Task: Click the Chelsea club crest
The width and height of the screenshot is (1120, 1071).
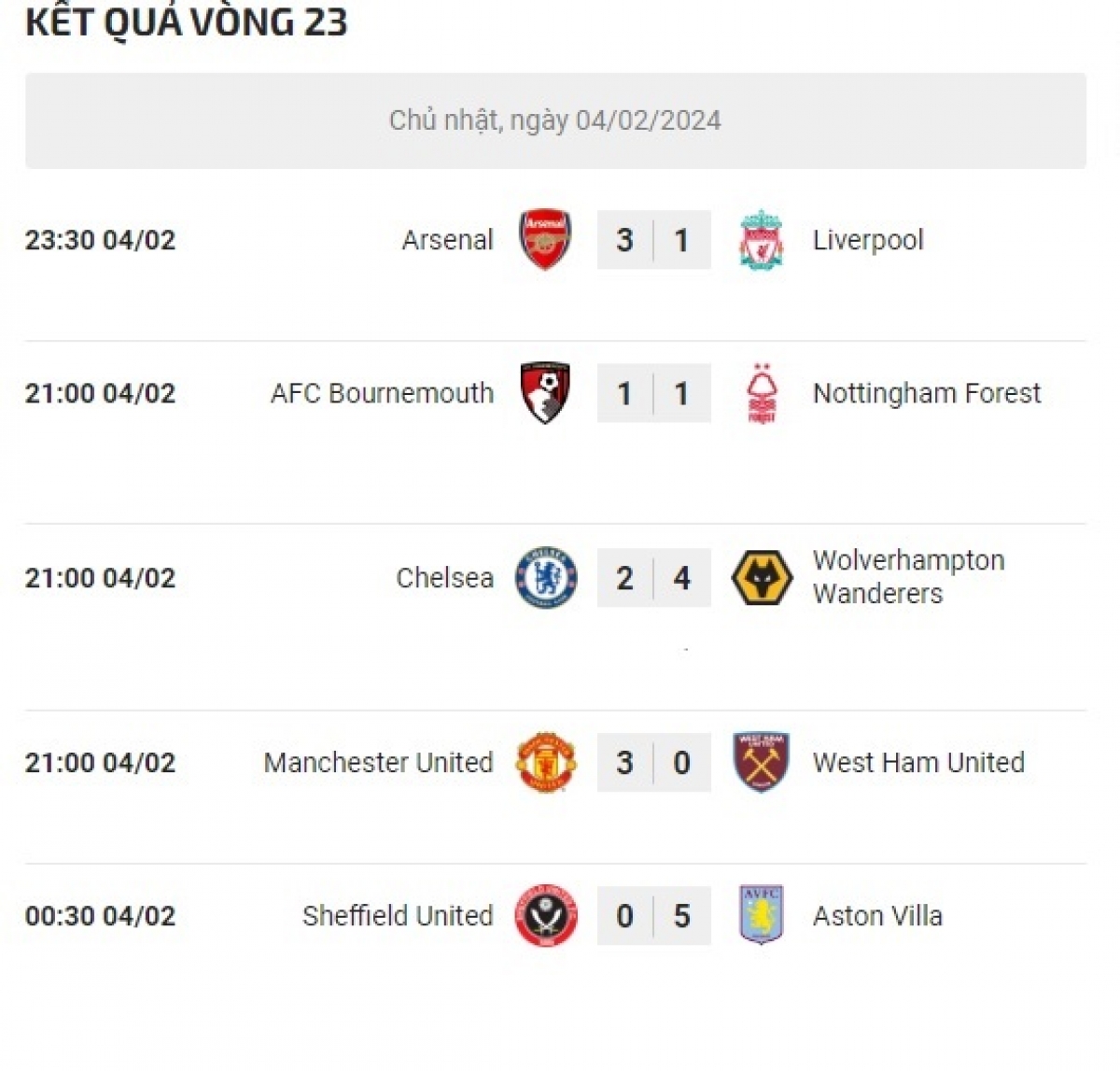Action: (x=546, y=578)
